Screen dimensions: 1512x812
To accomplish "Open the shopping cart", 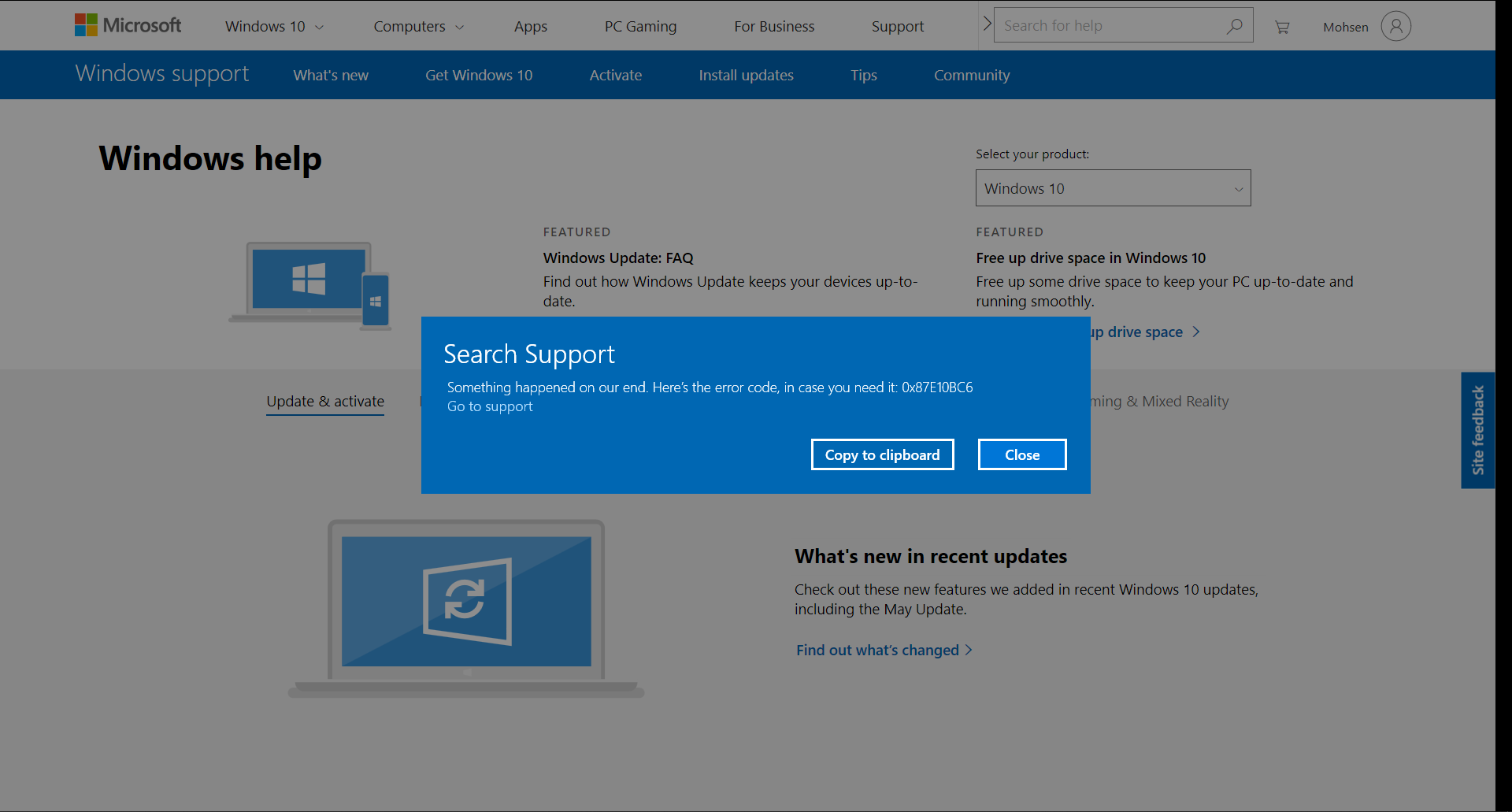I will pos(1282,27).
